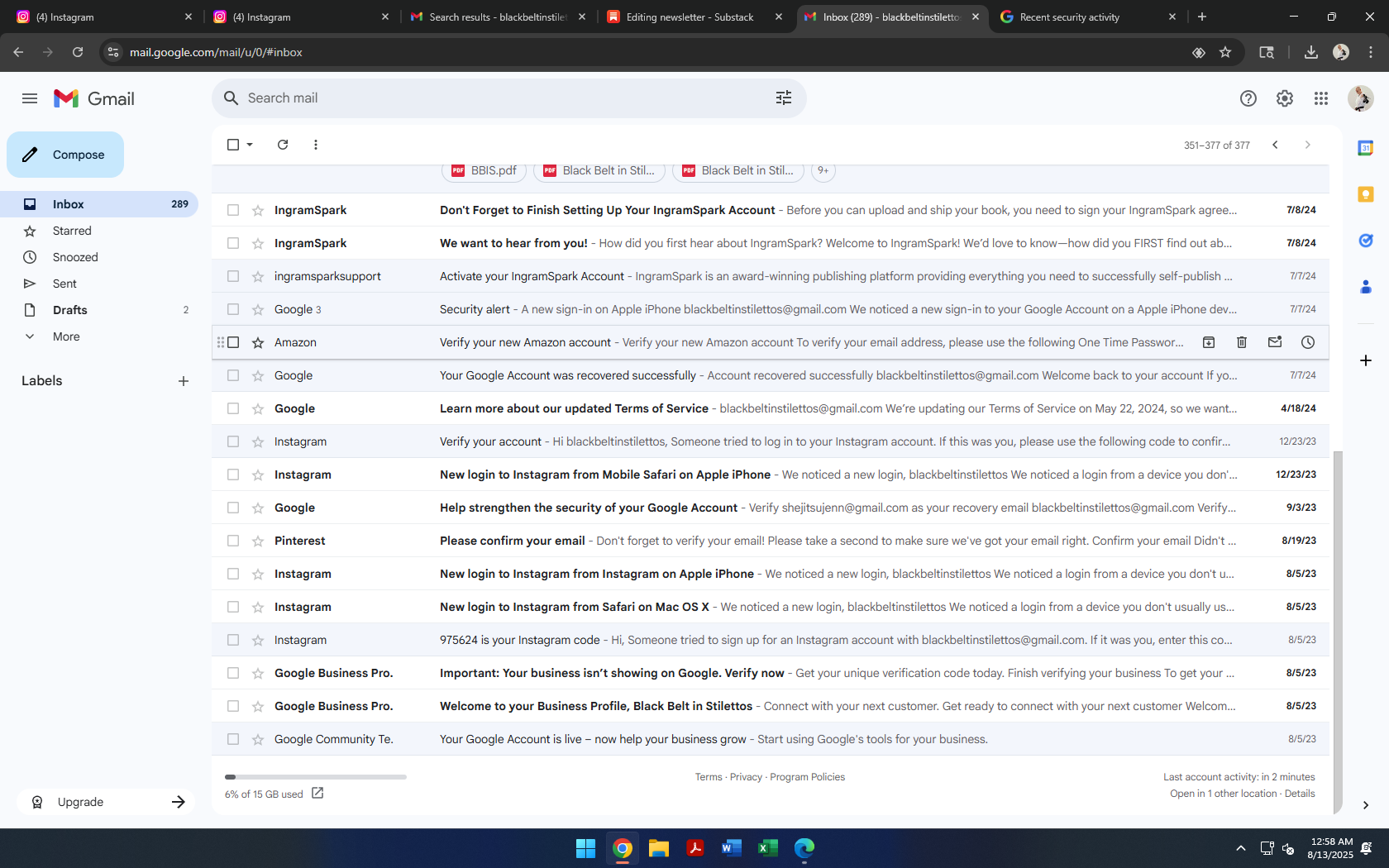The height and width of the screenshot is (868, 1389).
Task: Click the storage usage progress bar
Action: click(316, 777)
